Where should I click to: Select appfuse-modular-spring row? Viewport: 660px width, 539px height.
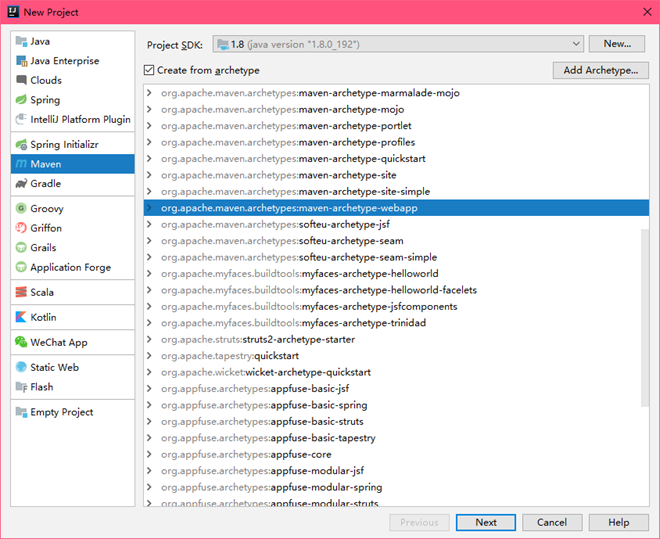[396, 487]
